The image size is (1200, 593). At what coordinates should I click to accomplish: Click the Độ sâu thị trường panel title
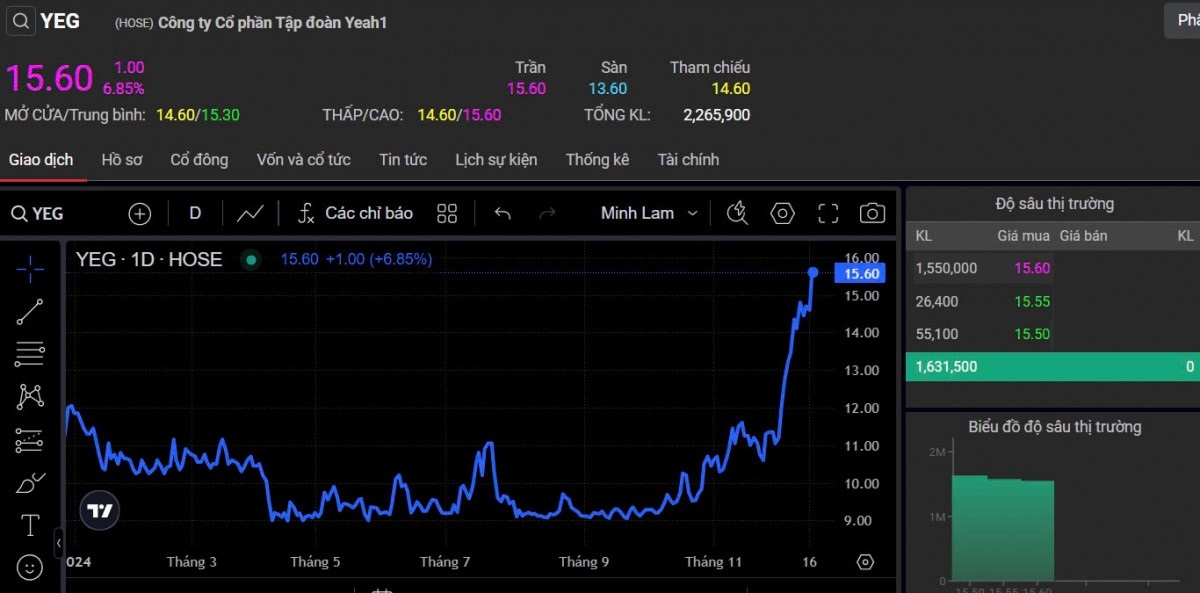click(x=1054, y=204)
